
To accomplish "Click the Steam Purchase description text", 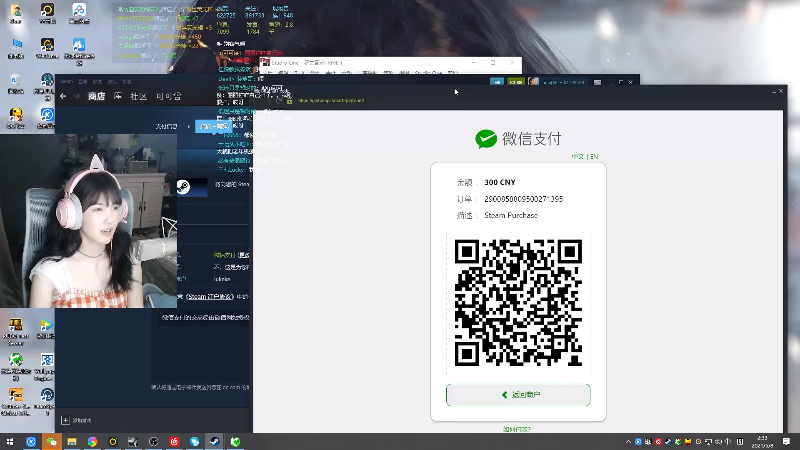I will (511, 215).
